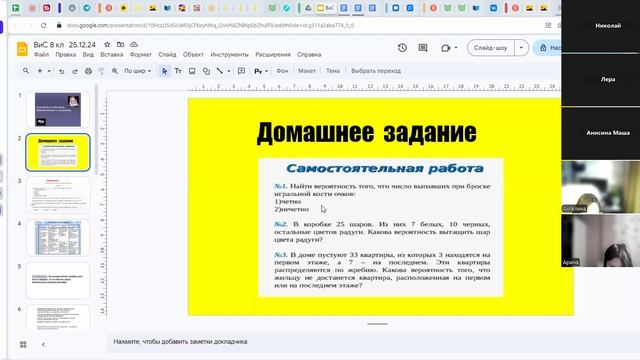Open the Формат menu

click(x=141, y=55)
